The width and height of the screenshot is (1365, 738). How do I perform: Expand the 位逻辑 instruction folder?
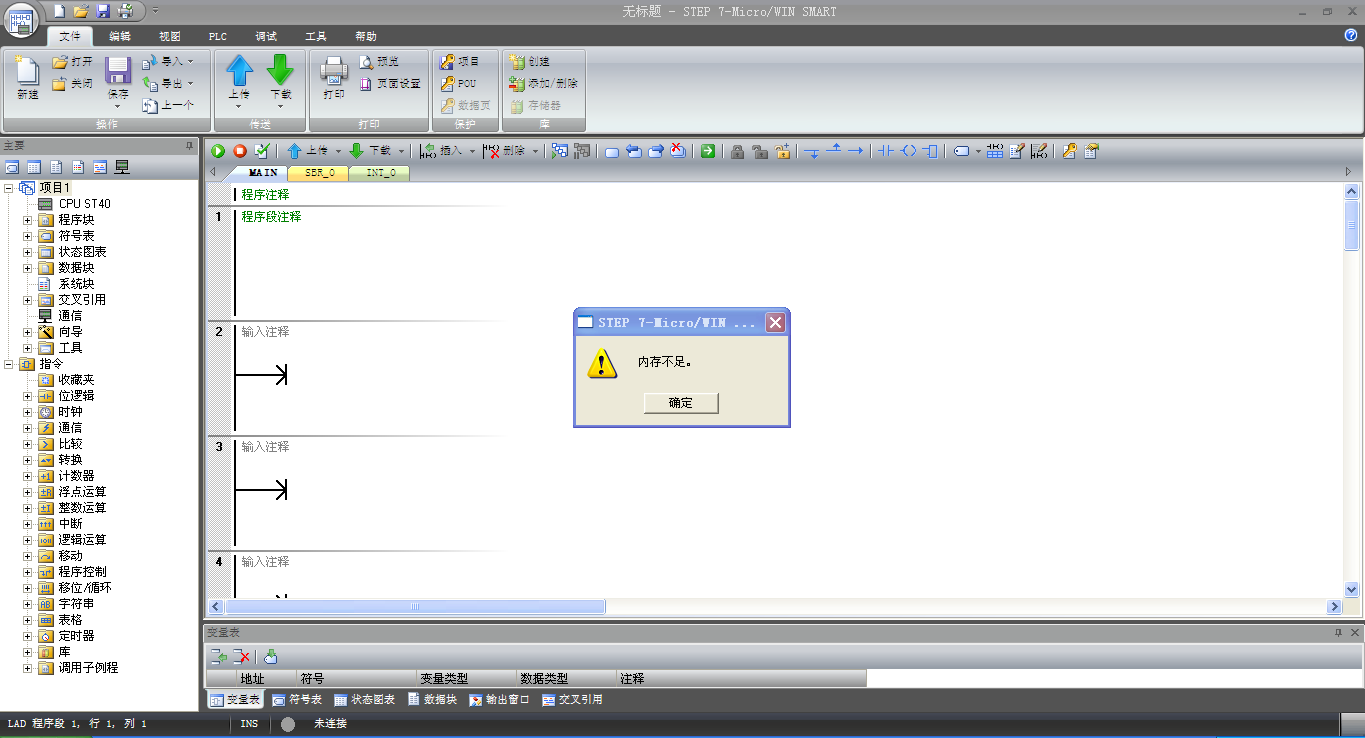tap(28, 396)
